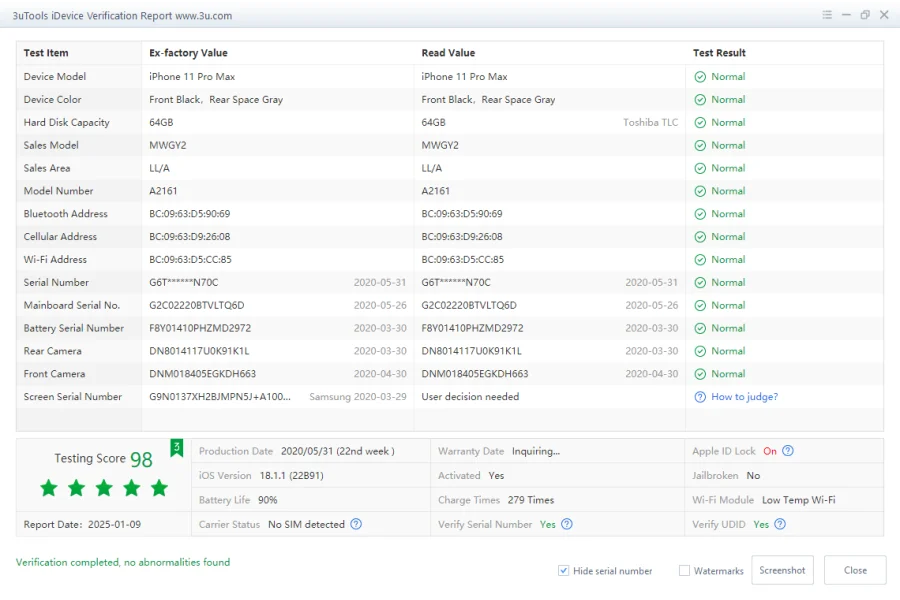Click ex-factory screen serial G9N0137XH2BJMPN5J+A100...
The height and width of the screenshot is (600, 900).
(220, 397)
